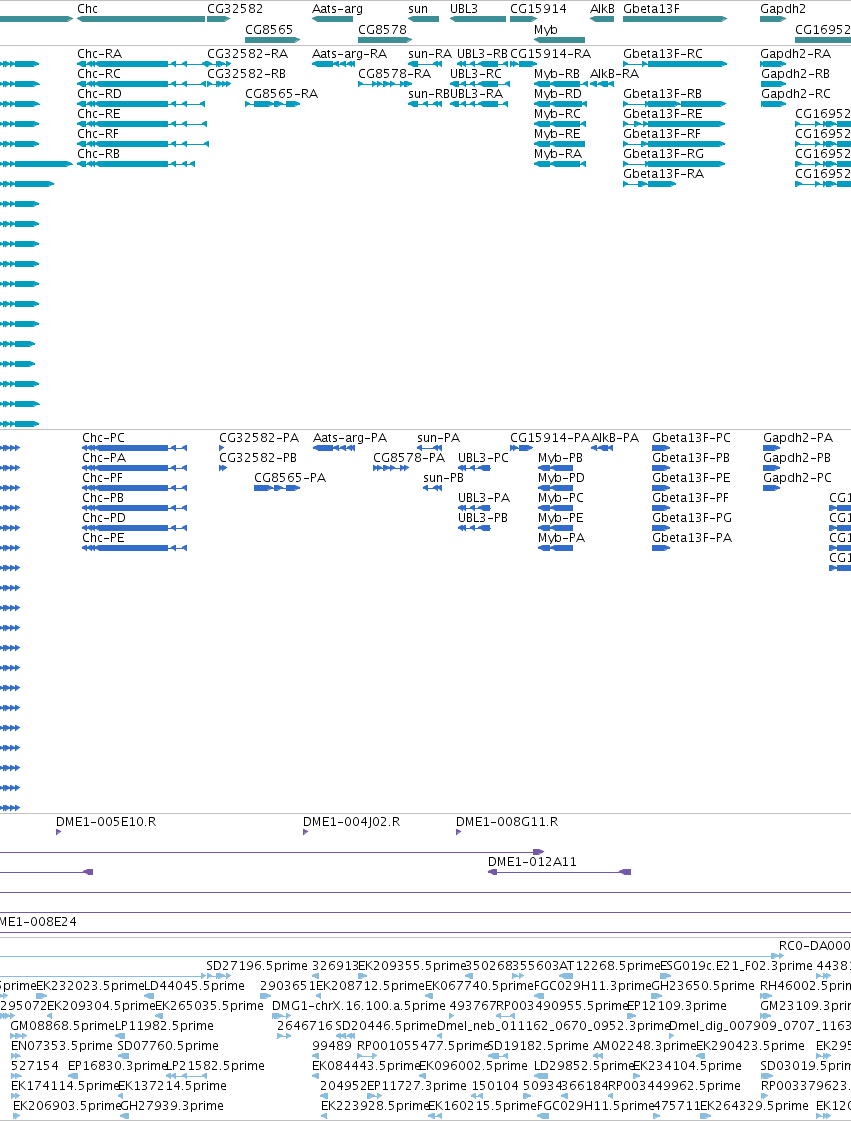
Task: Select the Gbeta13F-RG transcript label
Action: pyautogui.click(x=664, y=154)
